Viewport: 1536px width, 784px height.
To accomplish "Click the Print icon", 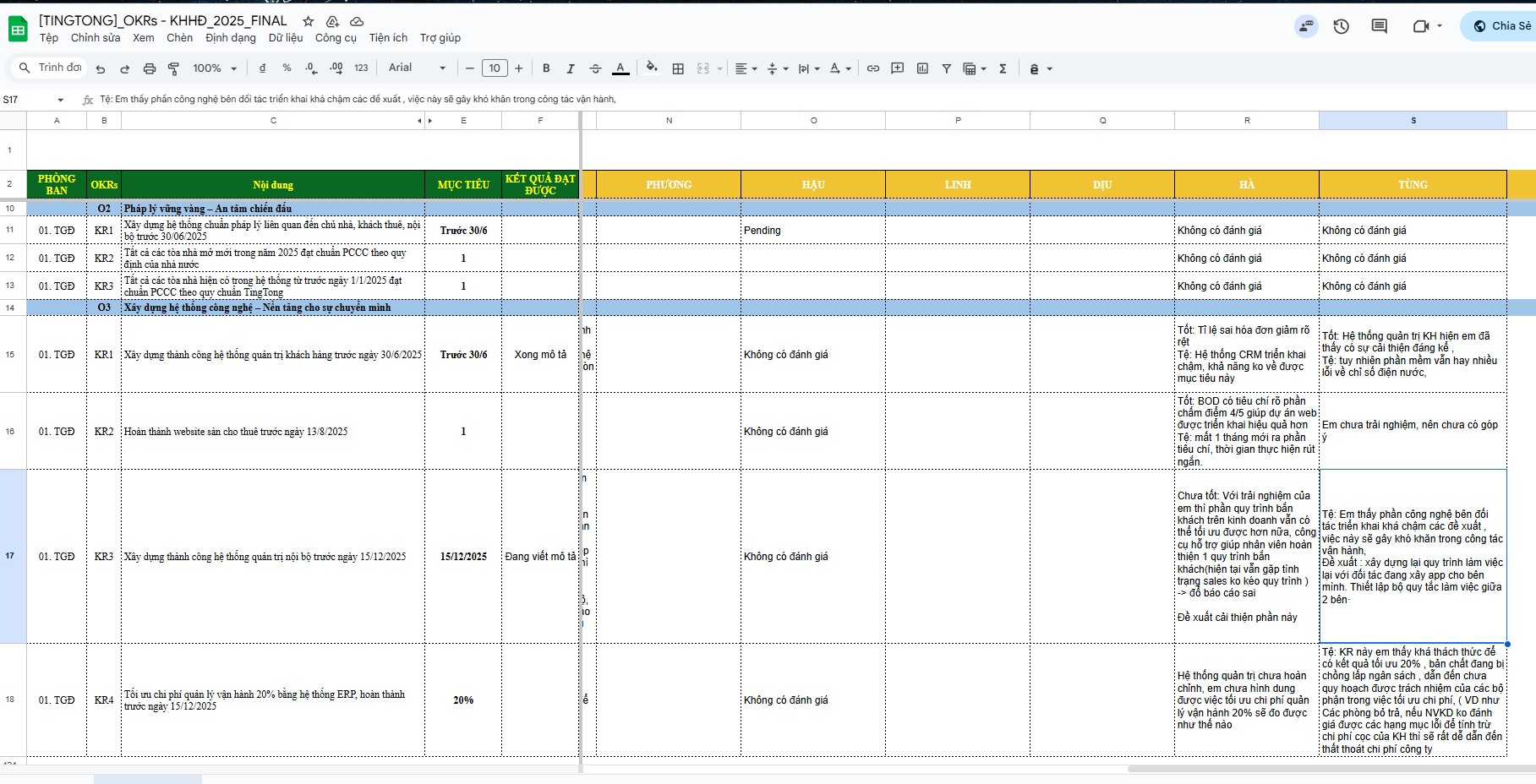I will pos(150,68).
